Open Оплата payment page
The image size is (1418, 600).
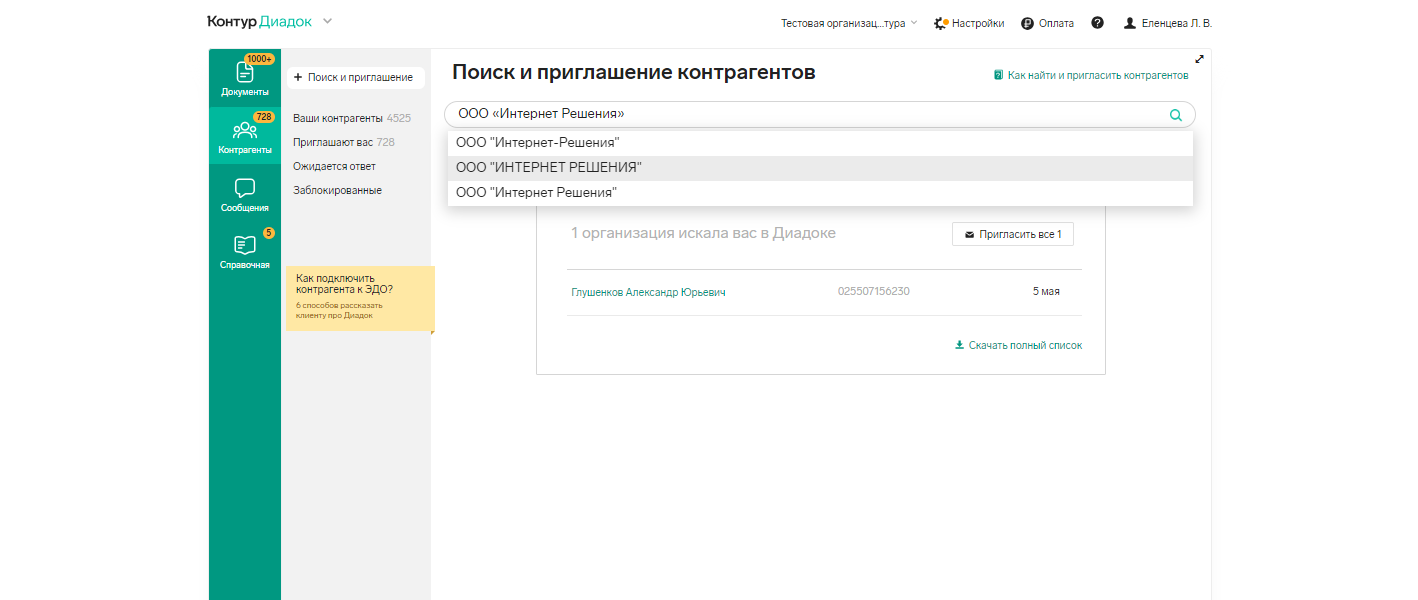coord(1047,23)
